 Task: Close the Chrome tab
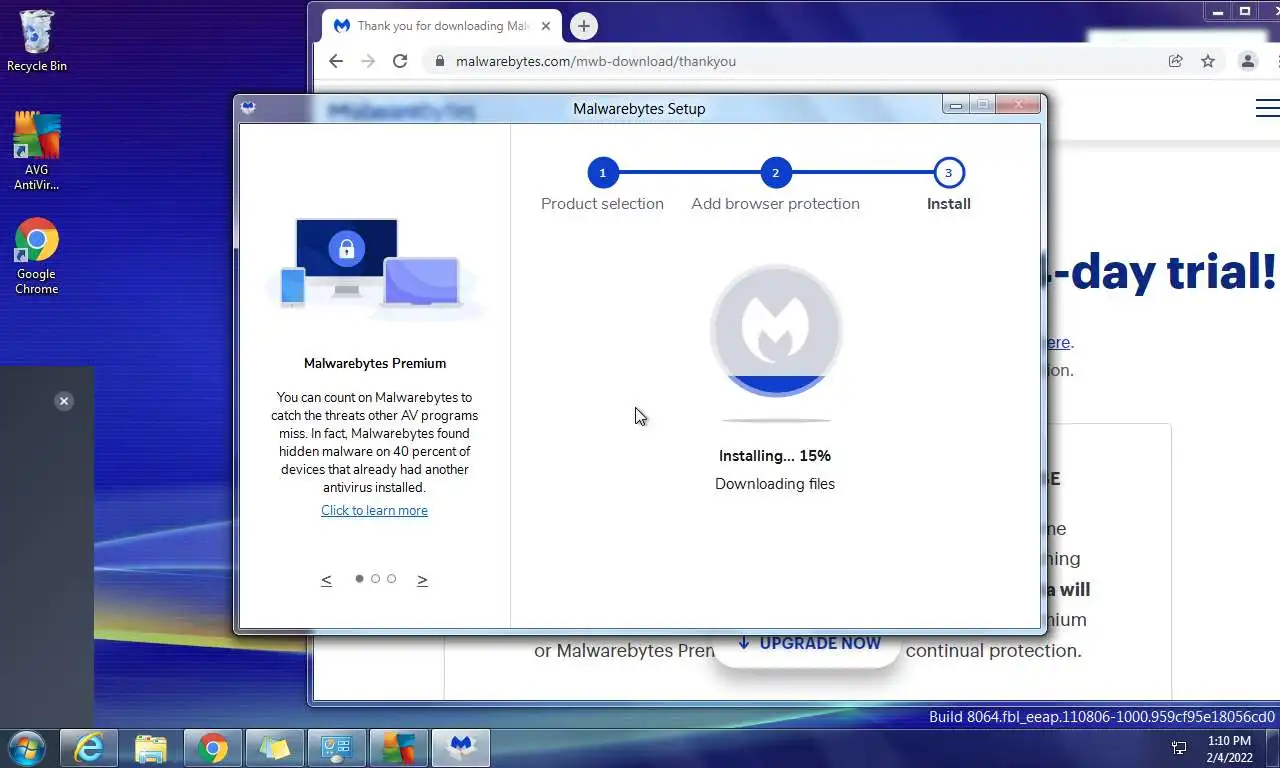[x=546, y=26]
